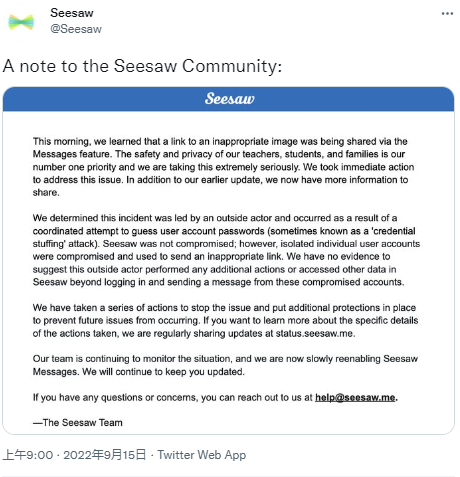Open the @Seesaw handle link
This screenshot has height=477, width=460.
click(76, 29)
